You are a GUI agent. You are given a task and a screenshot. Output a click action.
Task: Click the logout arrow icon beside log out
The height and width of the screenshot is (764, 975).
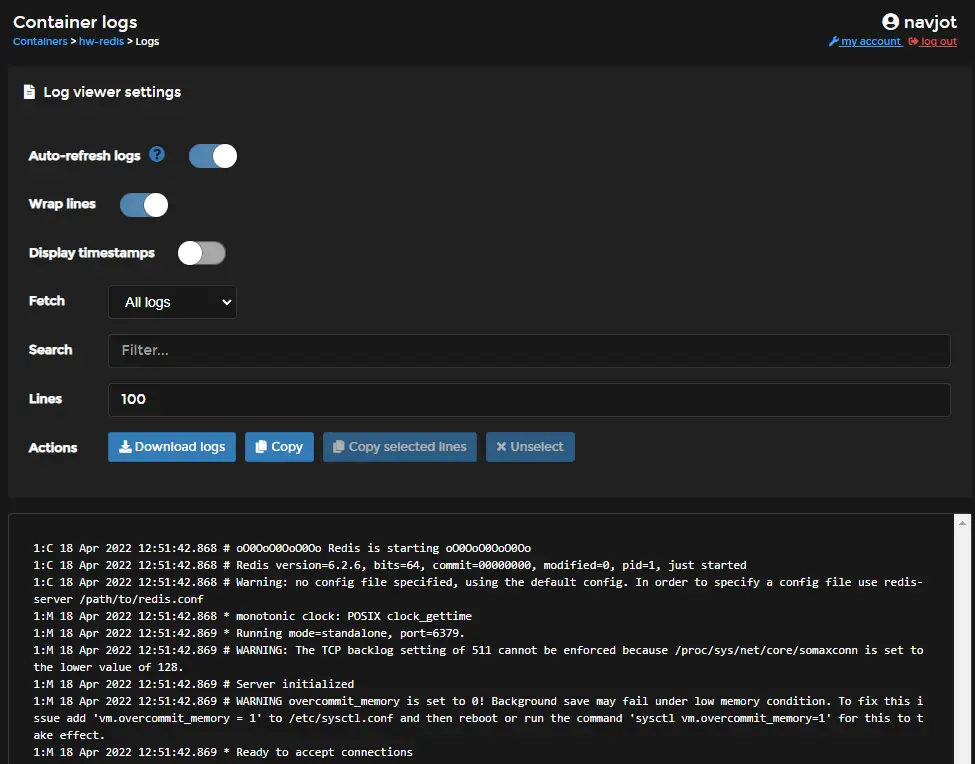[911, 41]
